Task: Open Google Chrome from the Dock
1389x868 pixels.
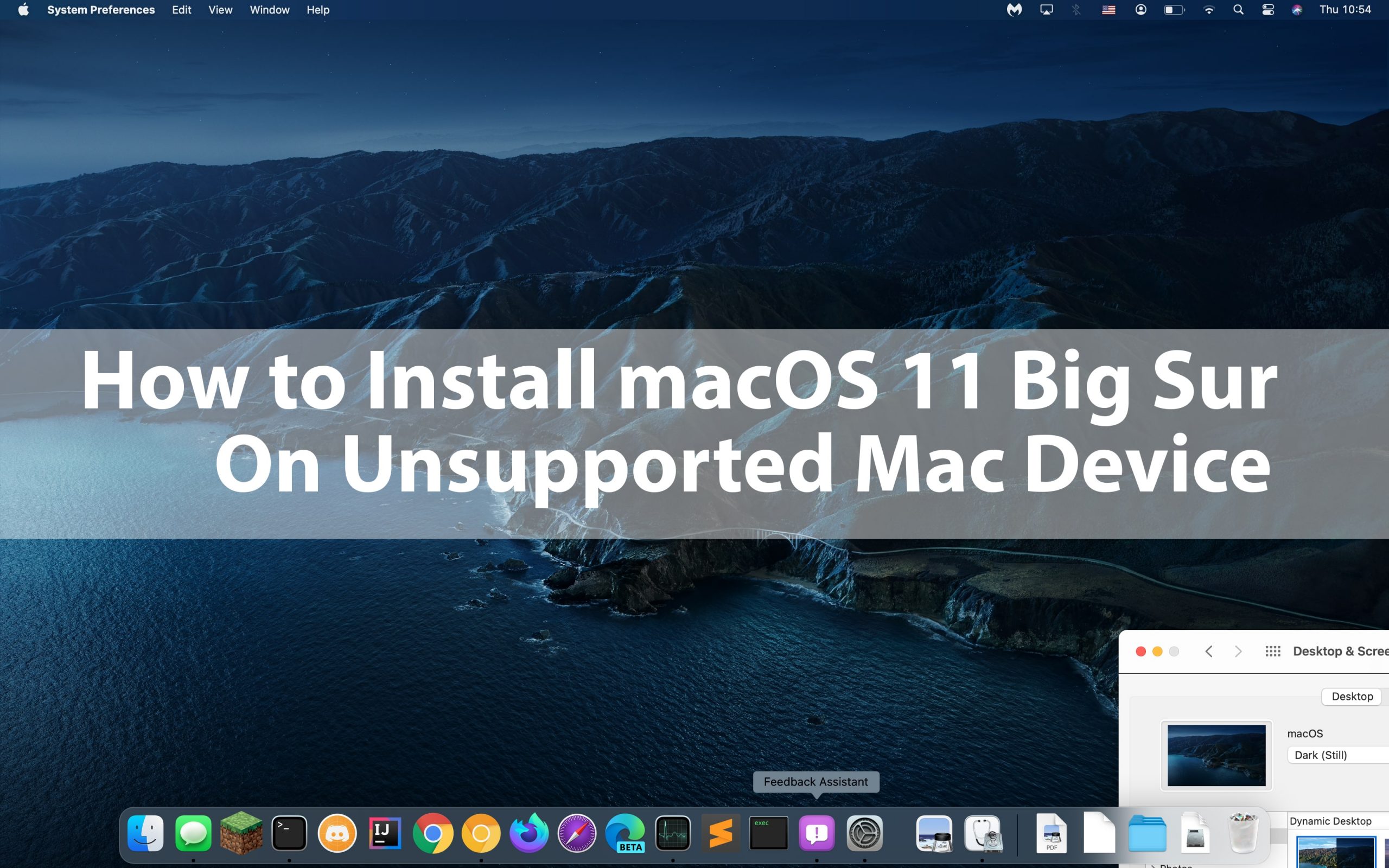Action: [432, 832]
